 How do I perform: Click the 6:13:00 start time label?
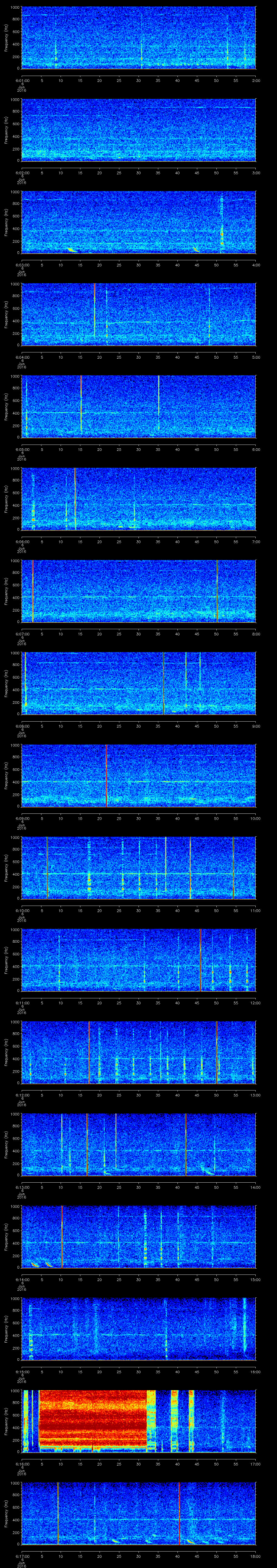[x=22, y=1186]
